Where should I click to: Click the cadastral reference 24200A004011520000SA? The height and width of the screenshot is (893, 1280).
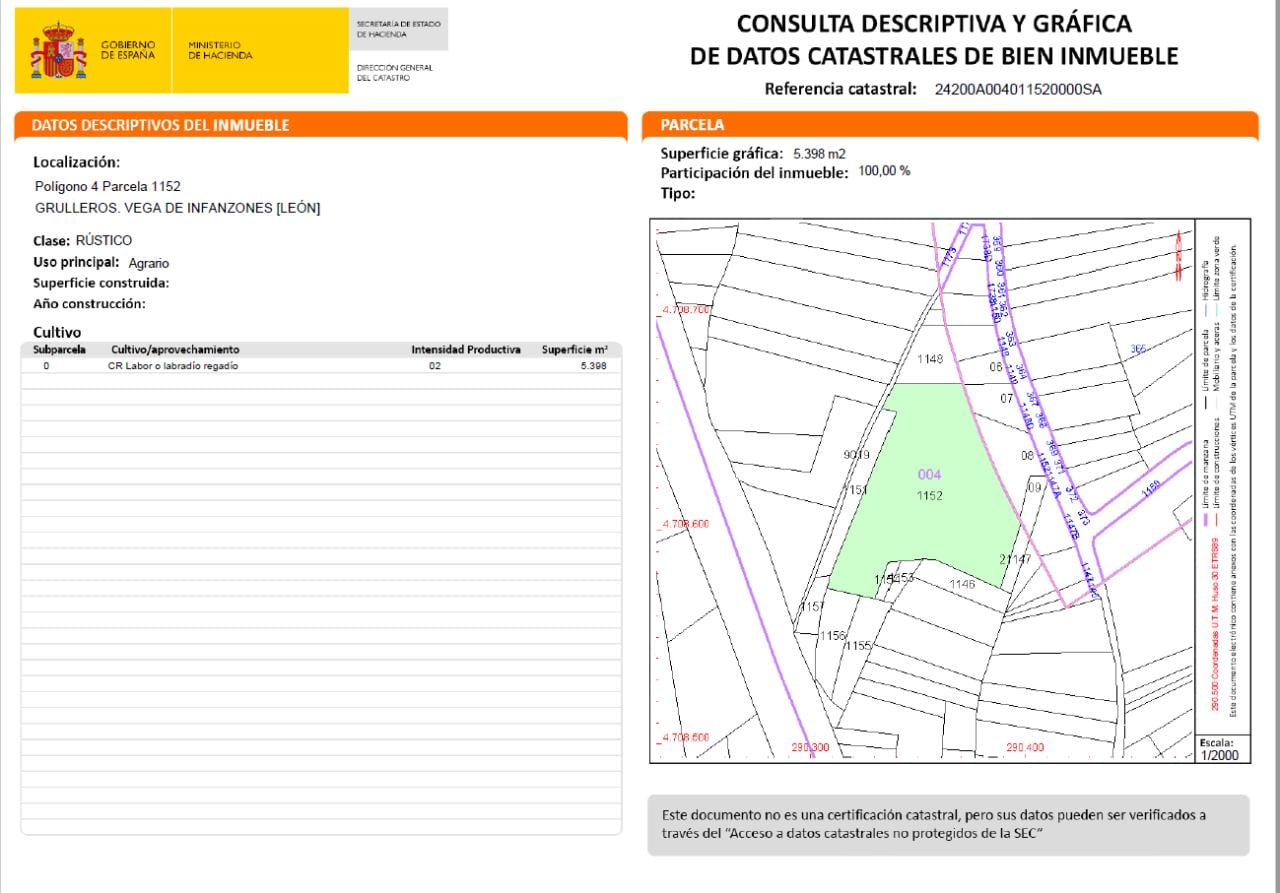(1018, 89)
